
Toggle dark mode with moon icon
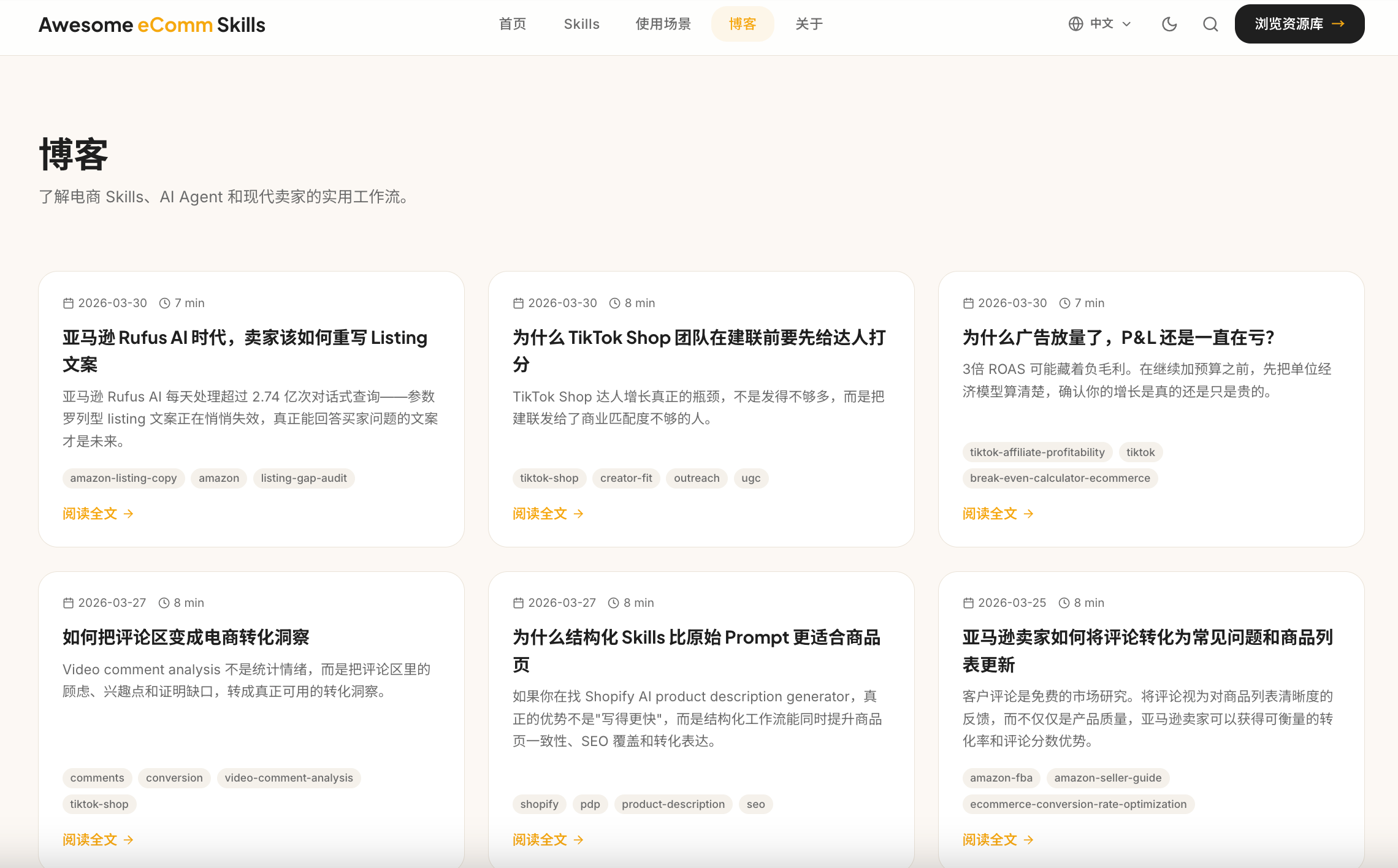[1169, 25]
